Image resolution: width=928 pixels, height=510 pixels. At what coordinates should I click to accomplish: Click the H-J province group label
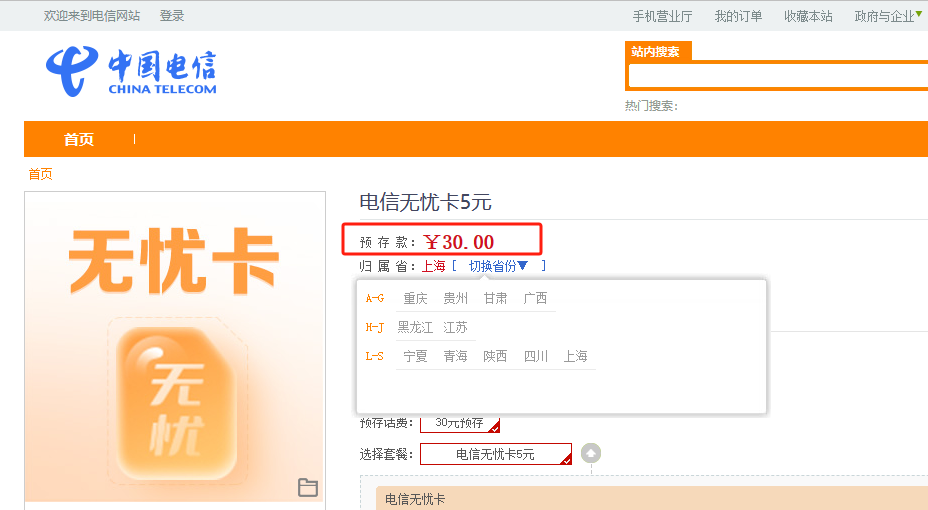click(375, 327)
